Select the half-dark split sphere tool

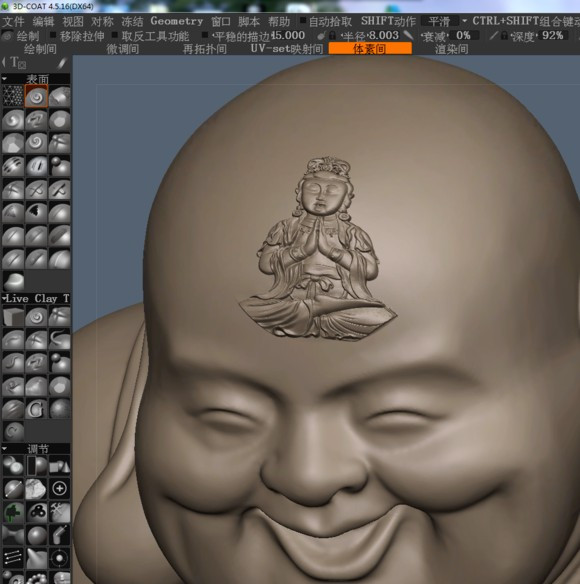tap(36, 466)
